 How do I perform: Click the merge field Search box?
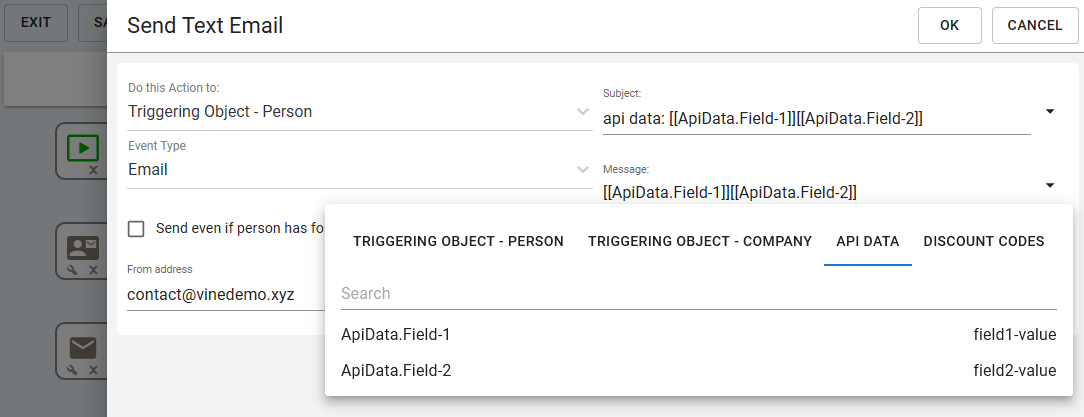(698, 294)
